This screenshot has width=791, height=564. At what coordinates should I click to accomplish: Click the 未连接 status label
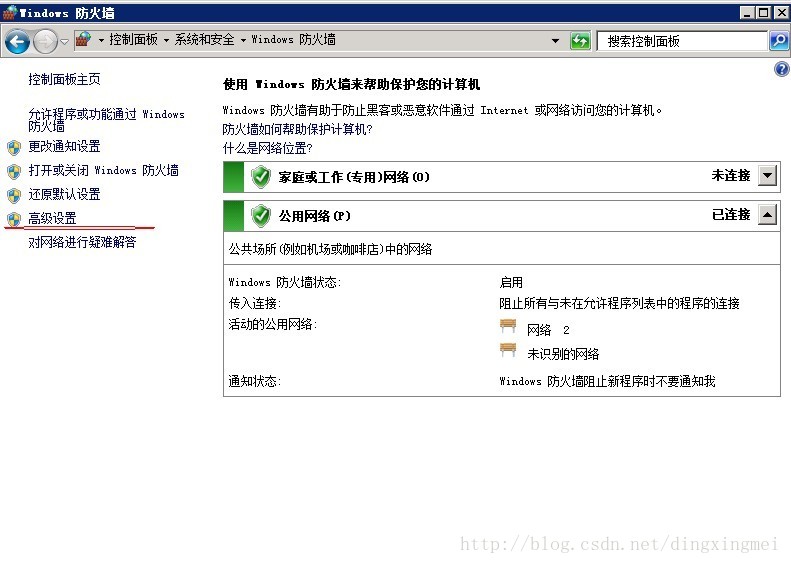coord(731,176)
